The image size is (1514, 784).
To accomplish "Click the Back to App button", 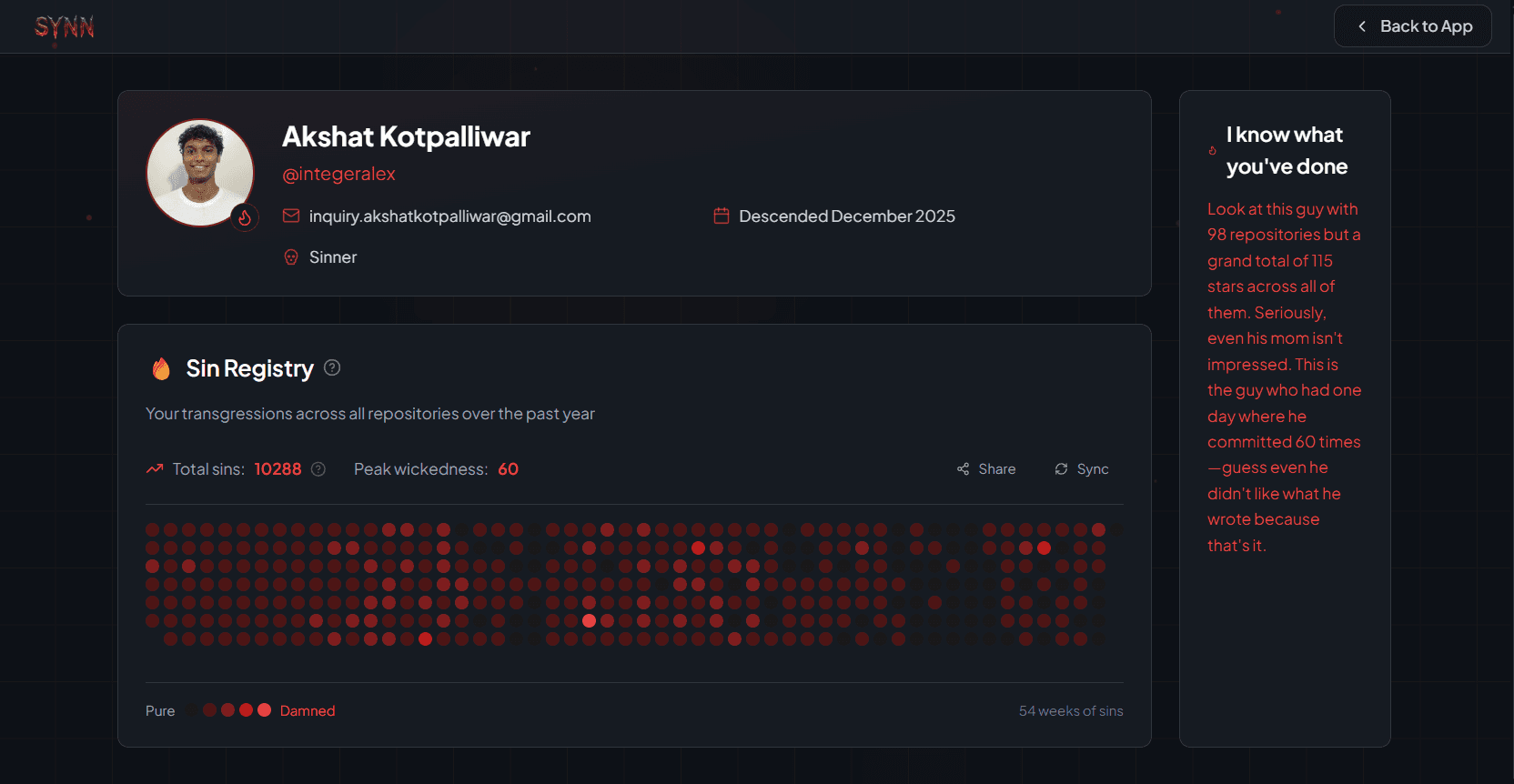I will 1412,26.
